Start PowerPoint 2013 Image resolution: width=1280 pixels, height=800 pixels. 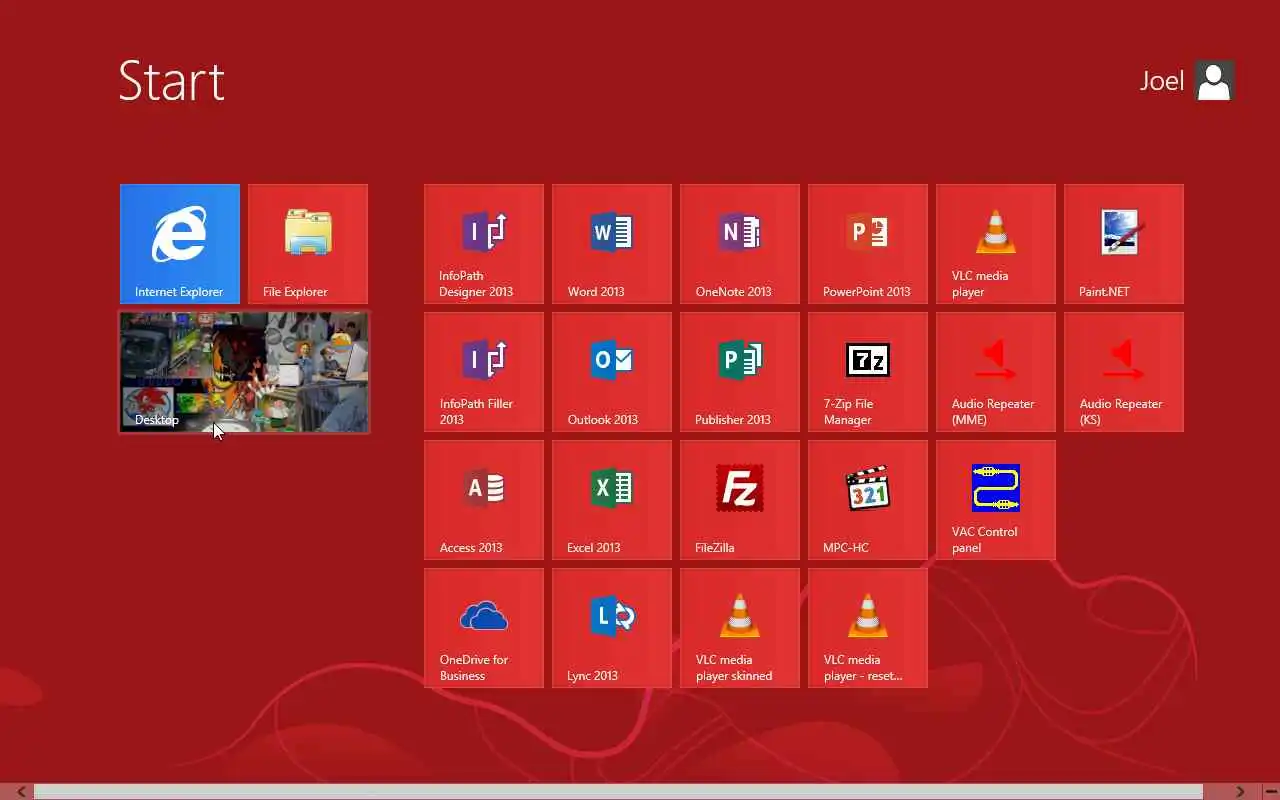[868, 244]
